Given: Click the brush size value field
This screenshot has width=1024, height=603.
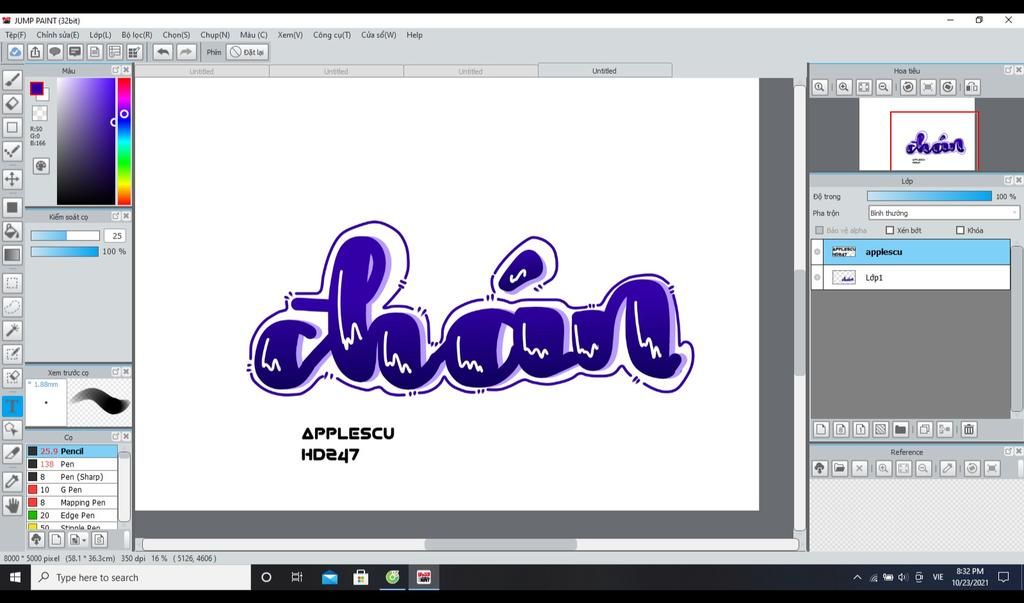Looking at the screenshot, I should [116, 236].
